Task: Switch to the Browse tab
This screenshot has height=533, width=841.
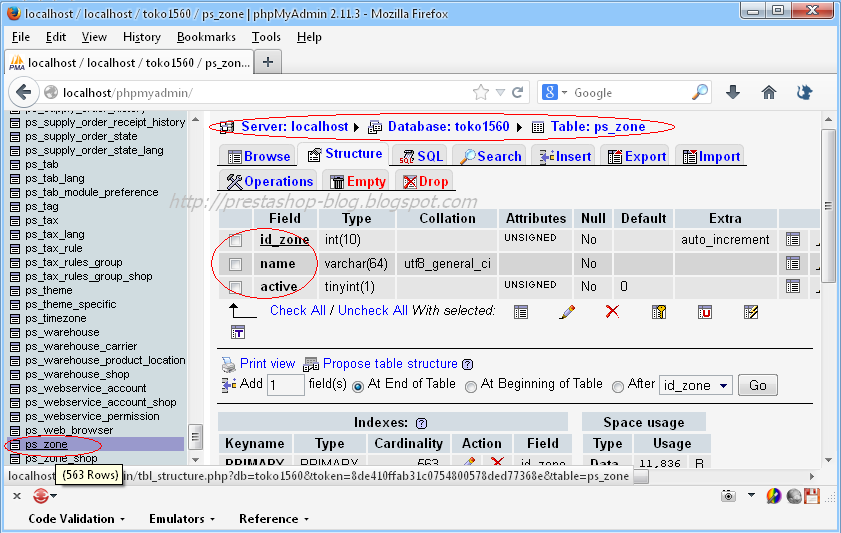Action: (259, 156)
